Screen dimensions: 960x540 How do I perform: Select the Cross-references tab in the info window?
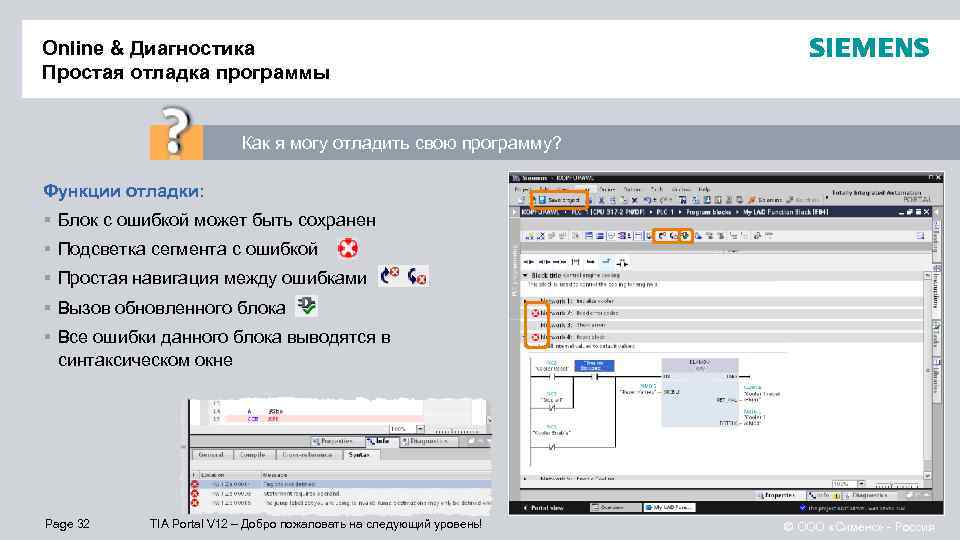307,454
